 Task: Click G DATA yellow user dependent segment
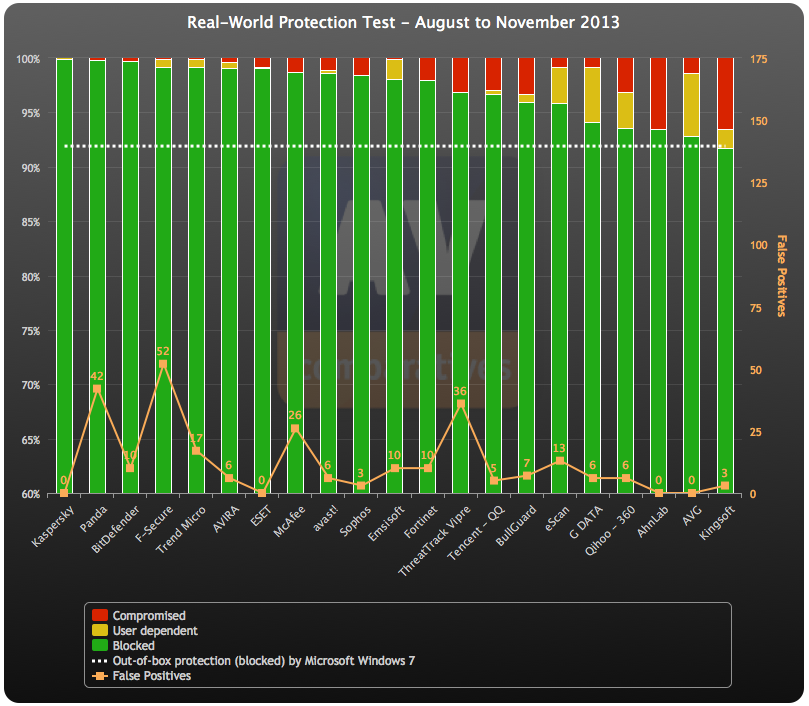[x=592, y=94]
